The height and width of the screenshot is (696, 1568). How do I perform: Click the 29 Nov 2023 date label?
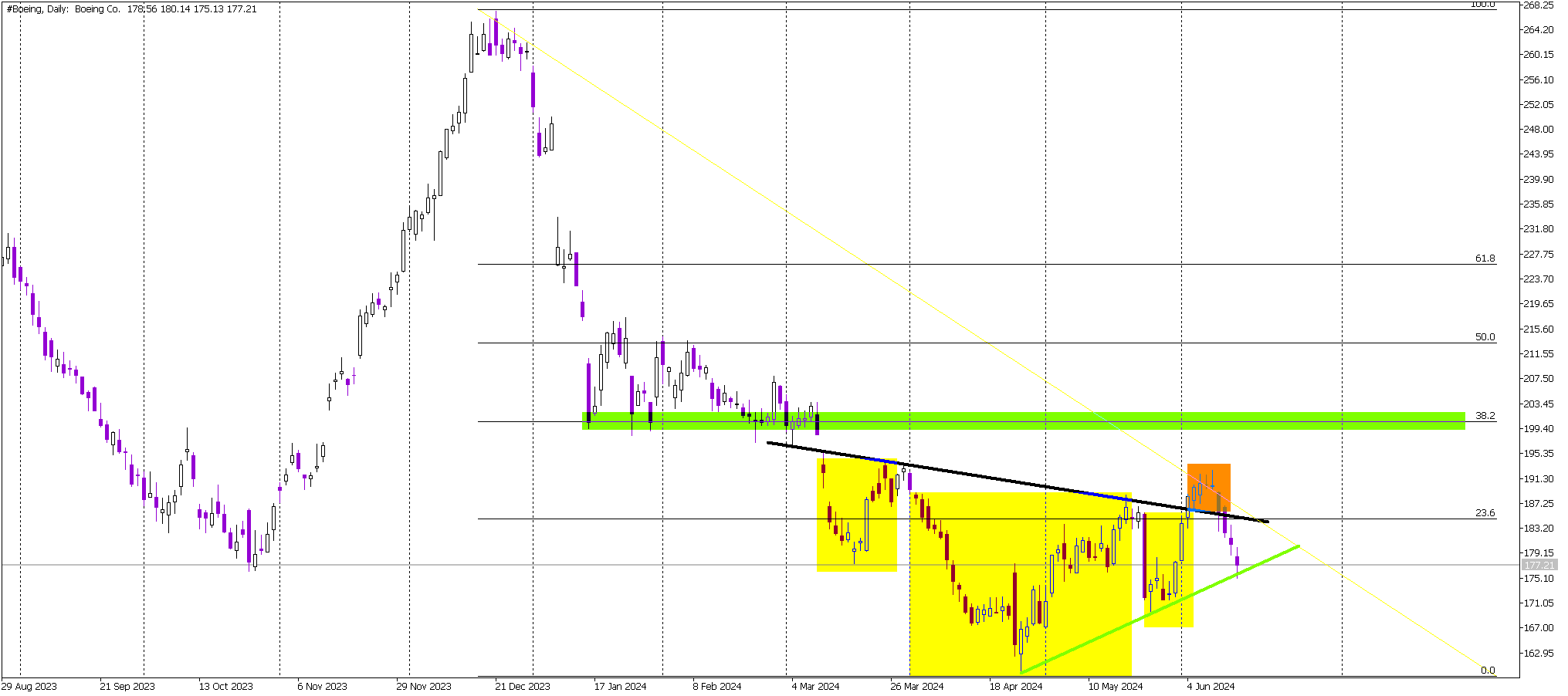[x=424, y=687]
